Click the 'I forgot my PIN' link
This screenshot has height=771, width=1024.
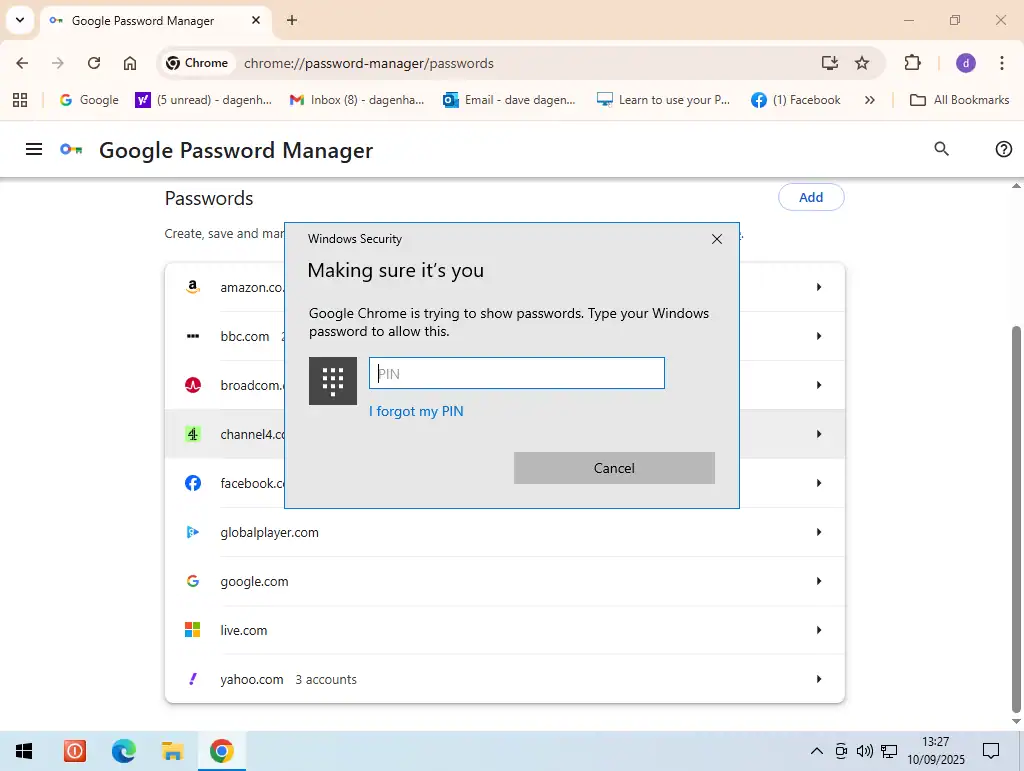coord(416,411)
